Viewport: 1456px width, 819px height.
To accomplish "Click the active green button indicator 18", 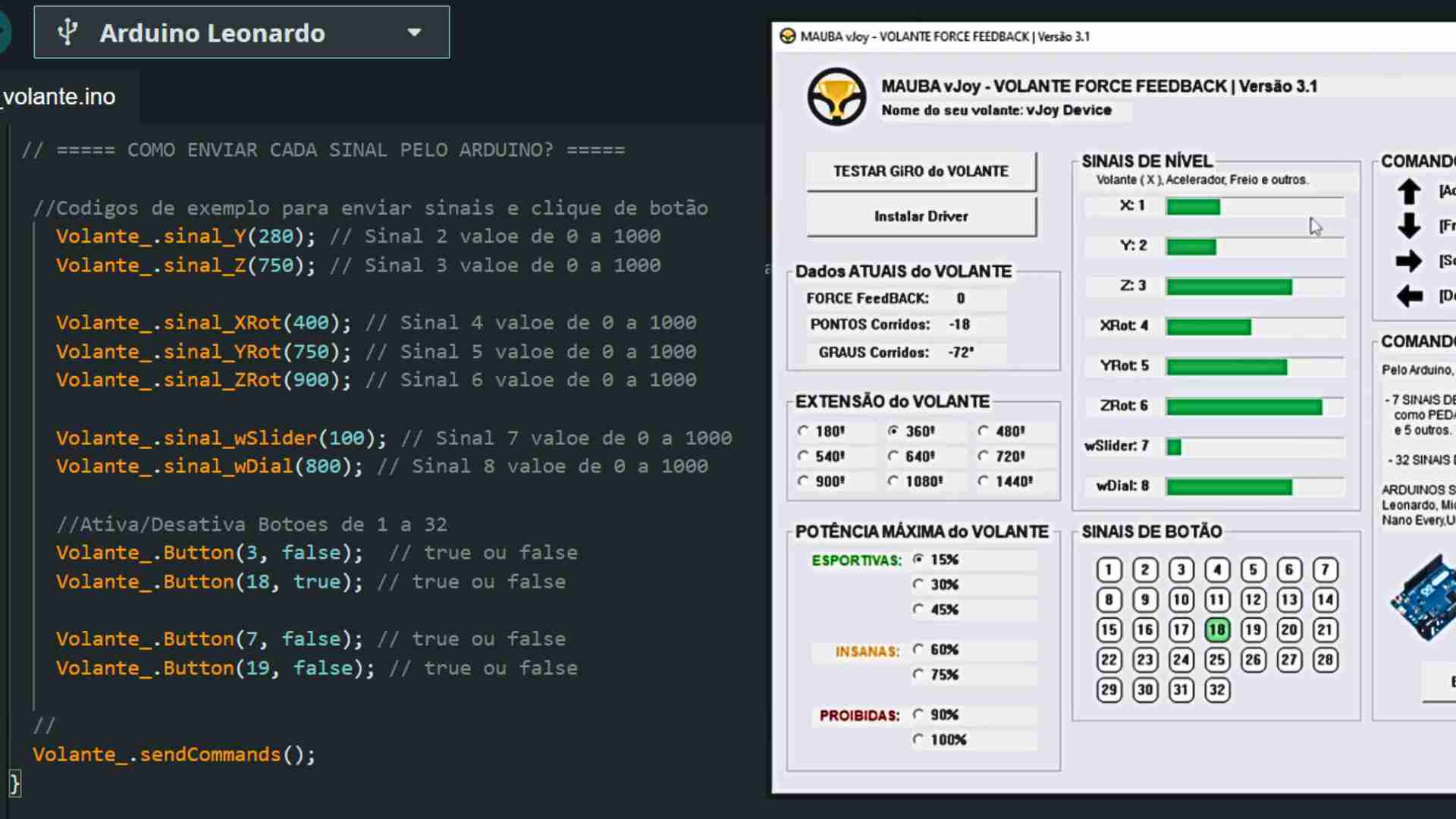I will 1217,630.
